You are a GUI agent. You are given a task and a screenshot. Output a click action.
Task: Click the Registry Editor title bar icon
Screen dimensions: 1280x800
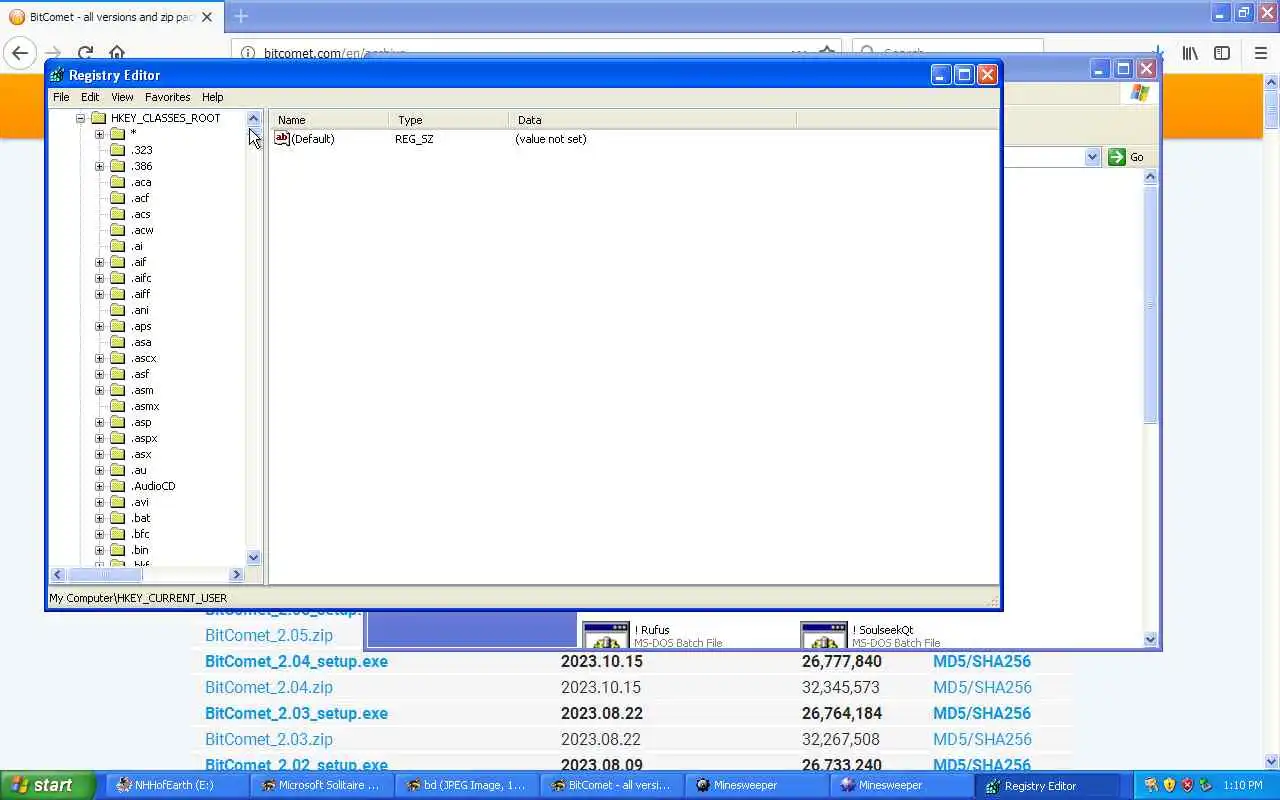[x=57, y=75]
